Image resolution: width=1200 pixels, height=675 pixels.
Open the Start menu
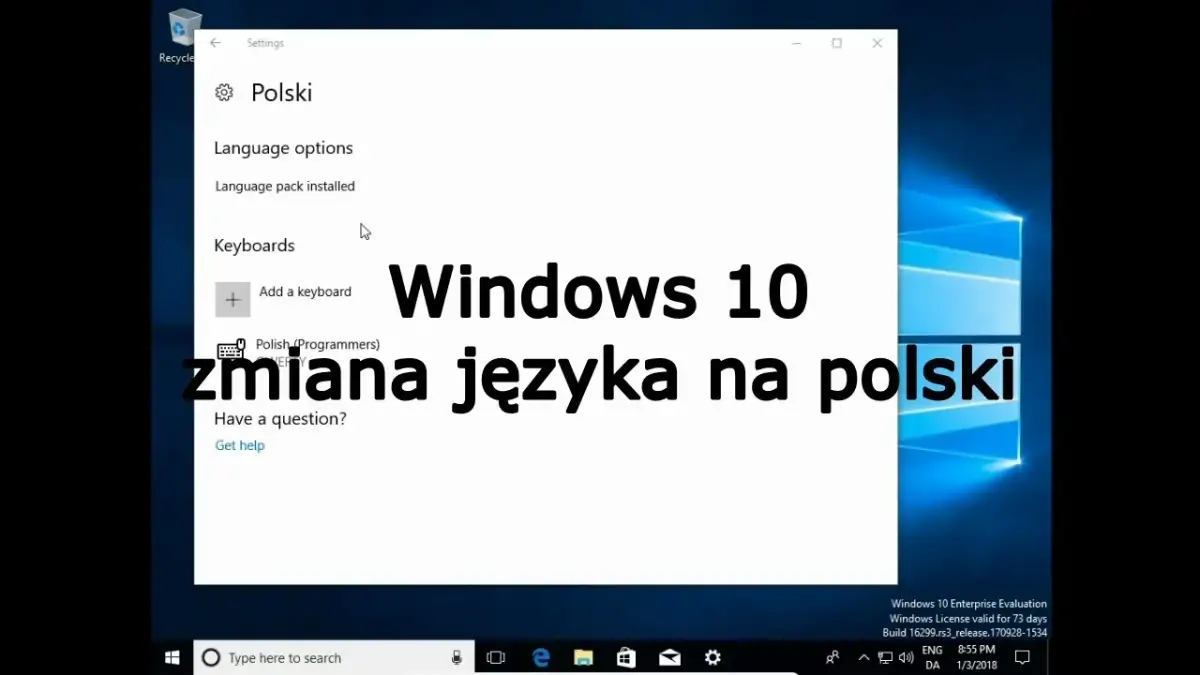tap(171, 657)
